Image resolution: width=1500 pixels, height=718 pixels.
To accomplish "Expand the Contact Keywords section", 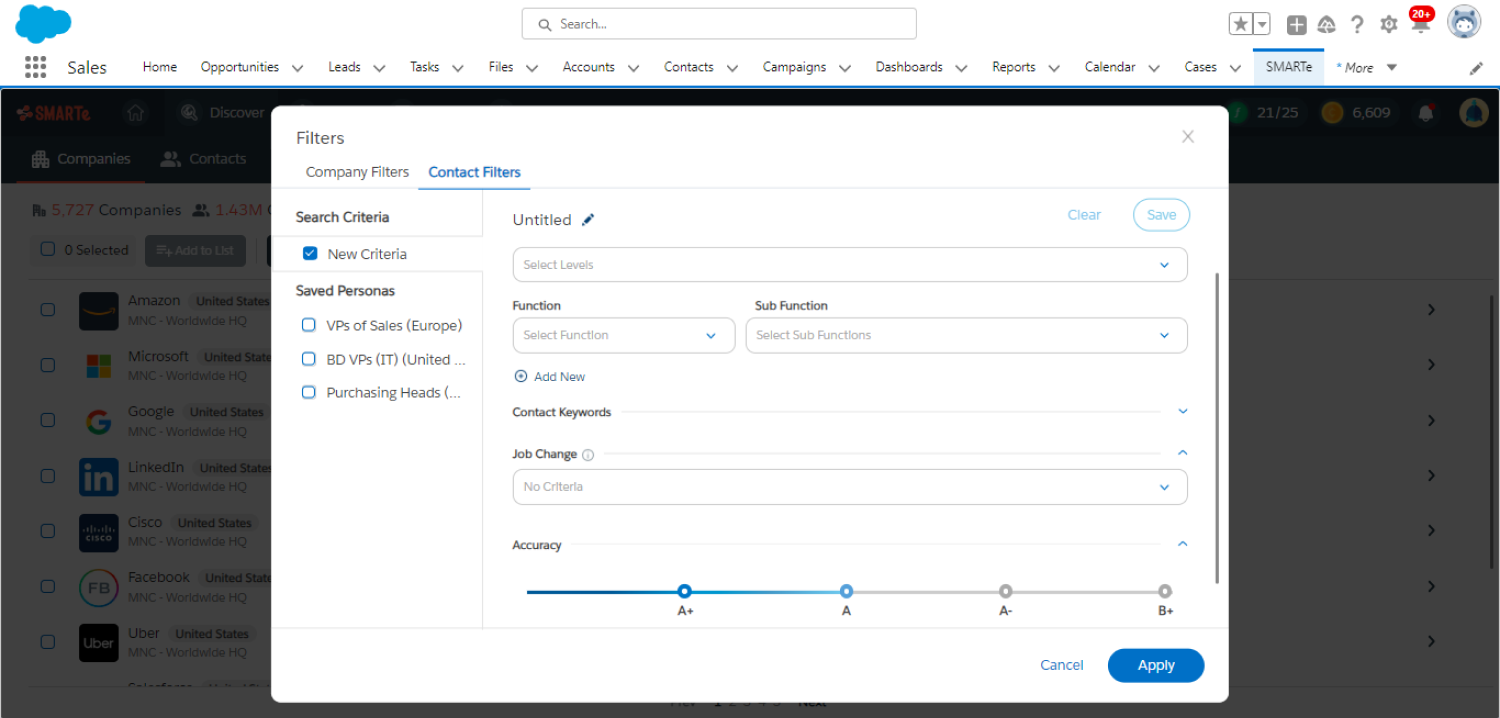I will pos(1183,412).
